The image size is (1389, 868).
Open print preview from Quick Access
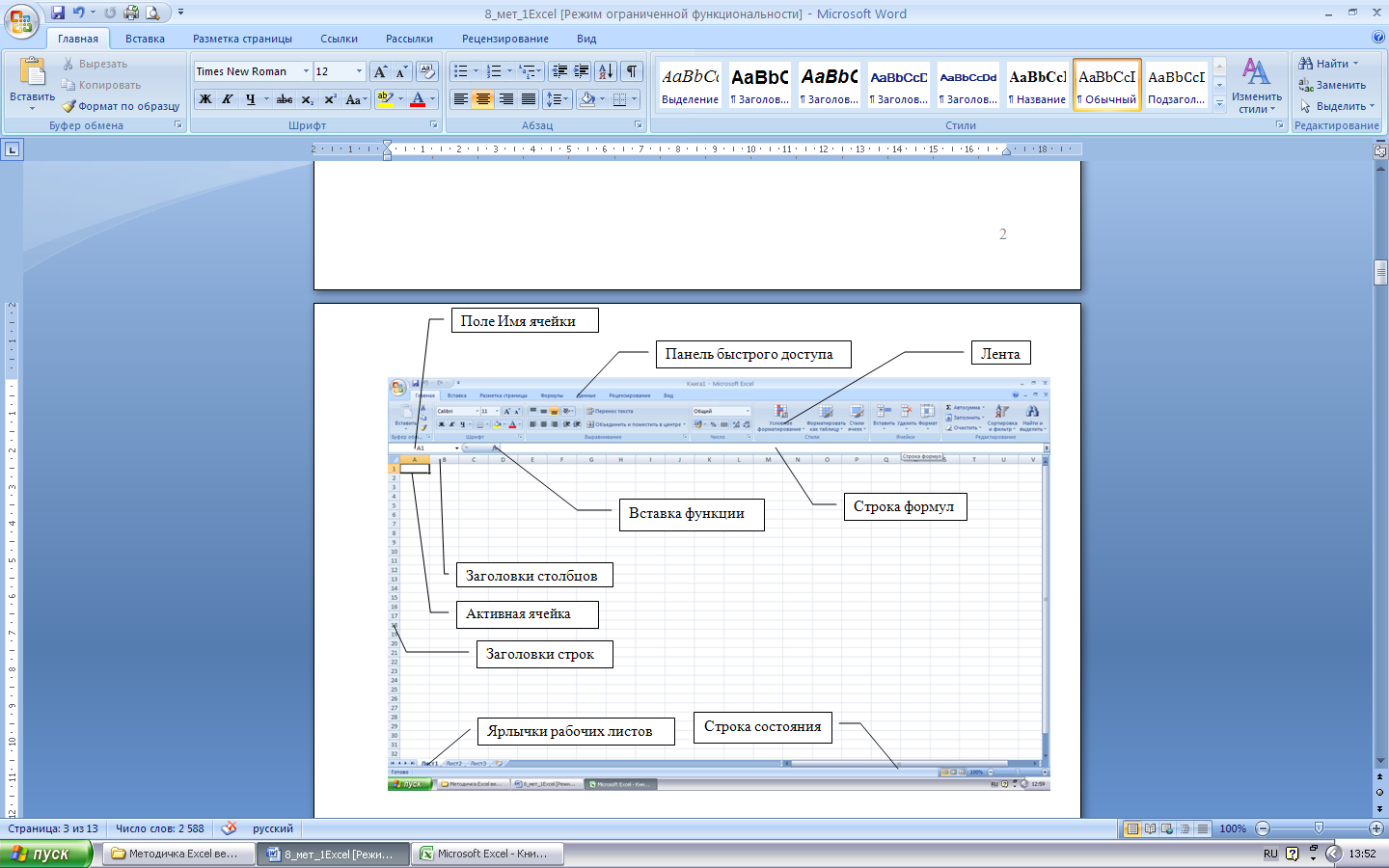[x=152, y=14]
